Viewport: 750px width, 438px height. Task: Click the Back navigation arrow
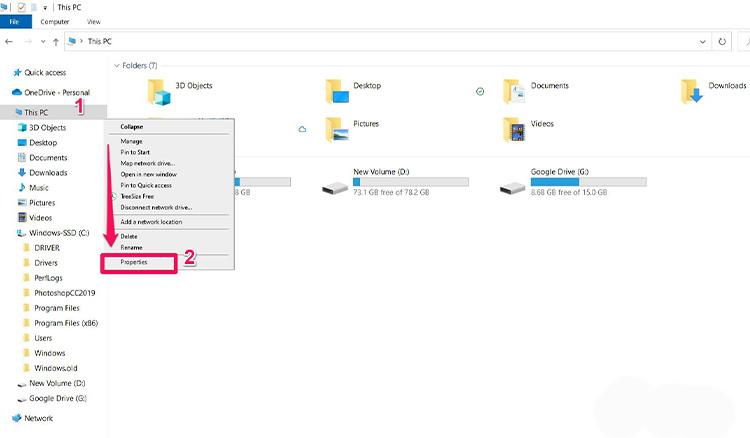point(9,42)
